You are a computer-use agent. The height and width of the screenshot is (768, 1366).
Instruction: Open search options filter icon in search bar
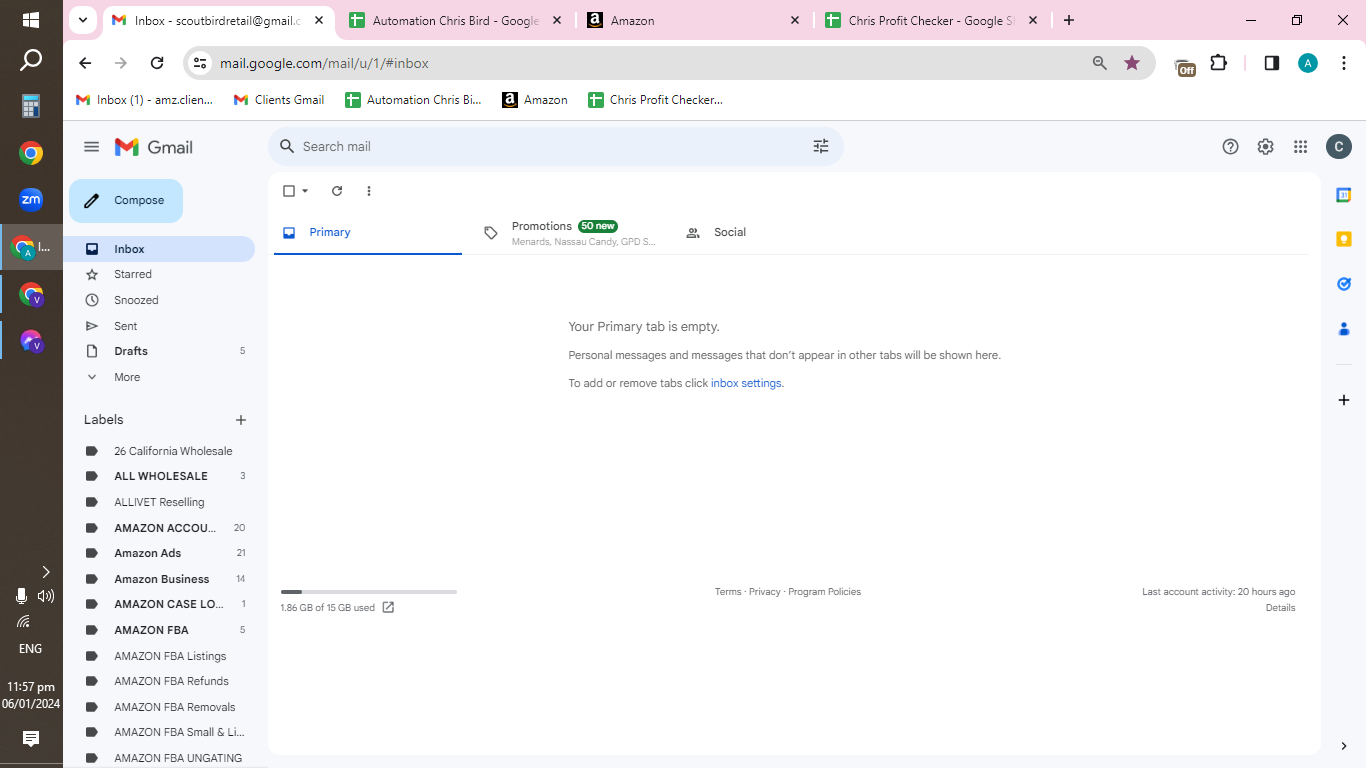[x=821, y=146]
